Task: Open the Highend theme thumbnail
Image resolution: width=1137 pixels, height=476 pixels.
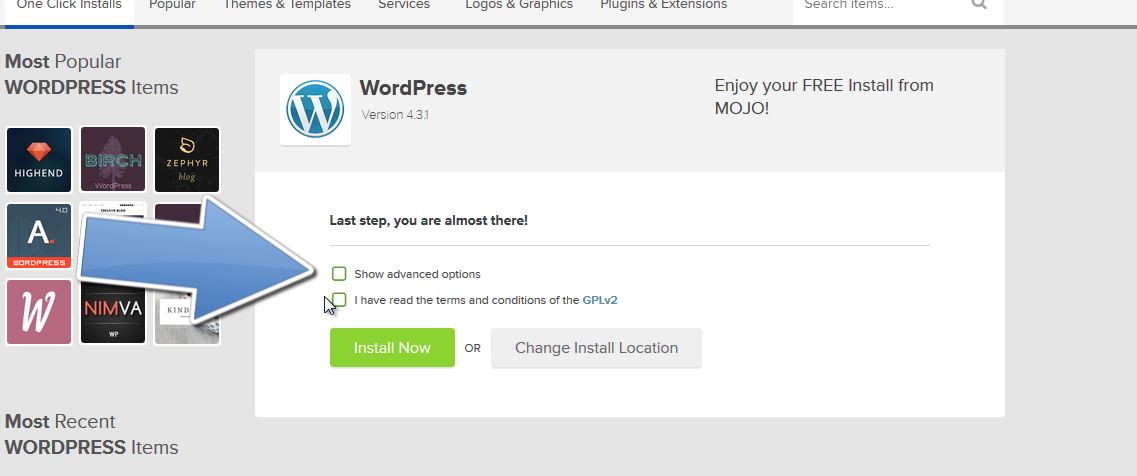Action: [39, 160]
